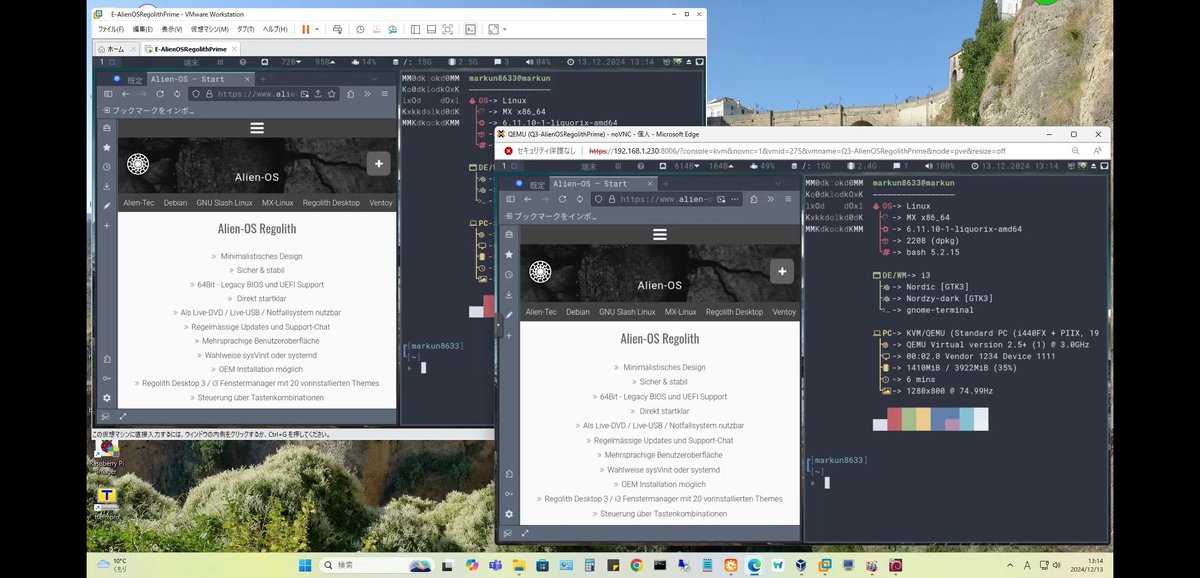
Task: Click the VMware suspend/pause toolbar button
Action: pyautogui.click(x=306, y=30)
